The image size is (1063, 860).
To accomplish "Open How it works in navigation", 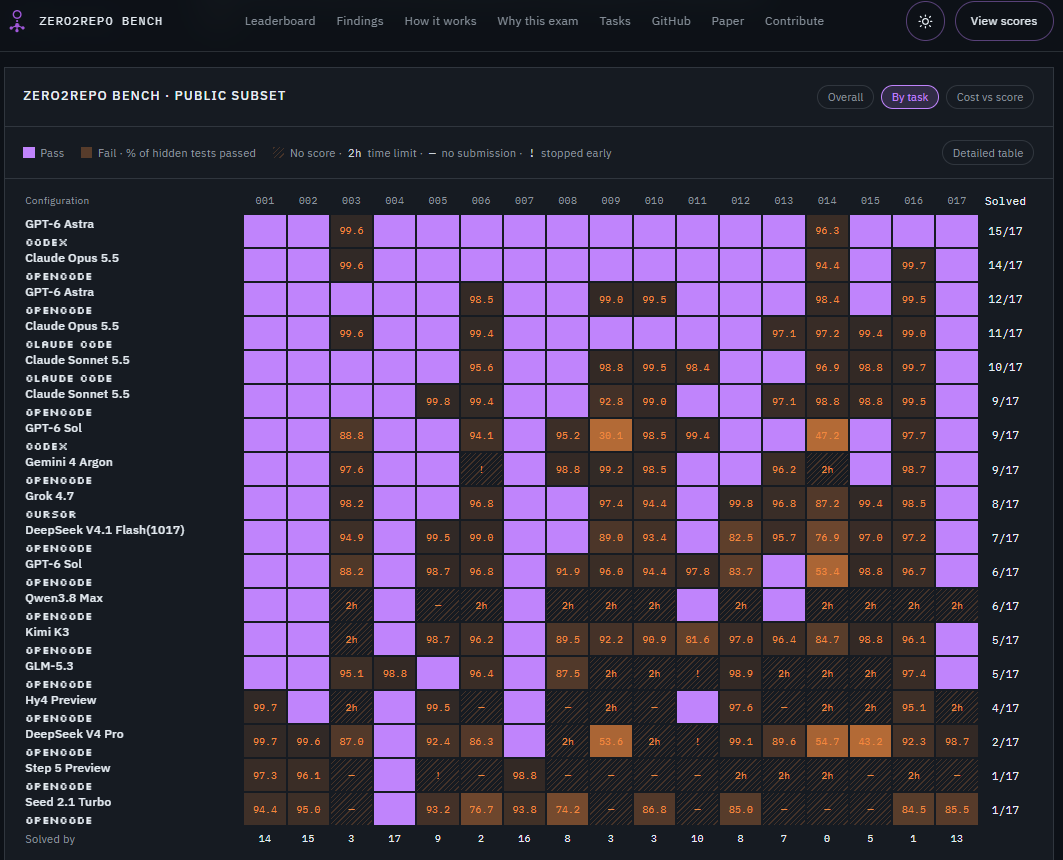I will [x=441, y=21].
